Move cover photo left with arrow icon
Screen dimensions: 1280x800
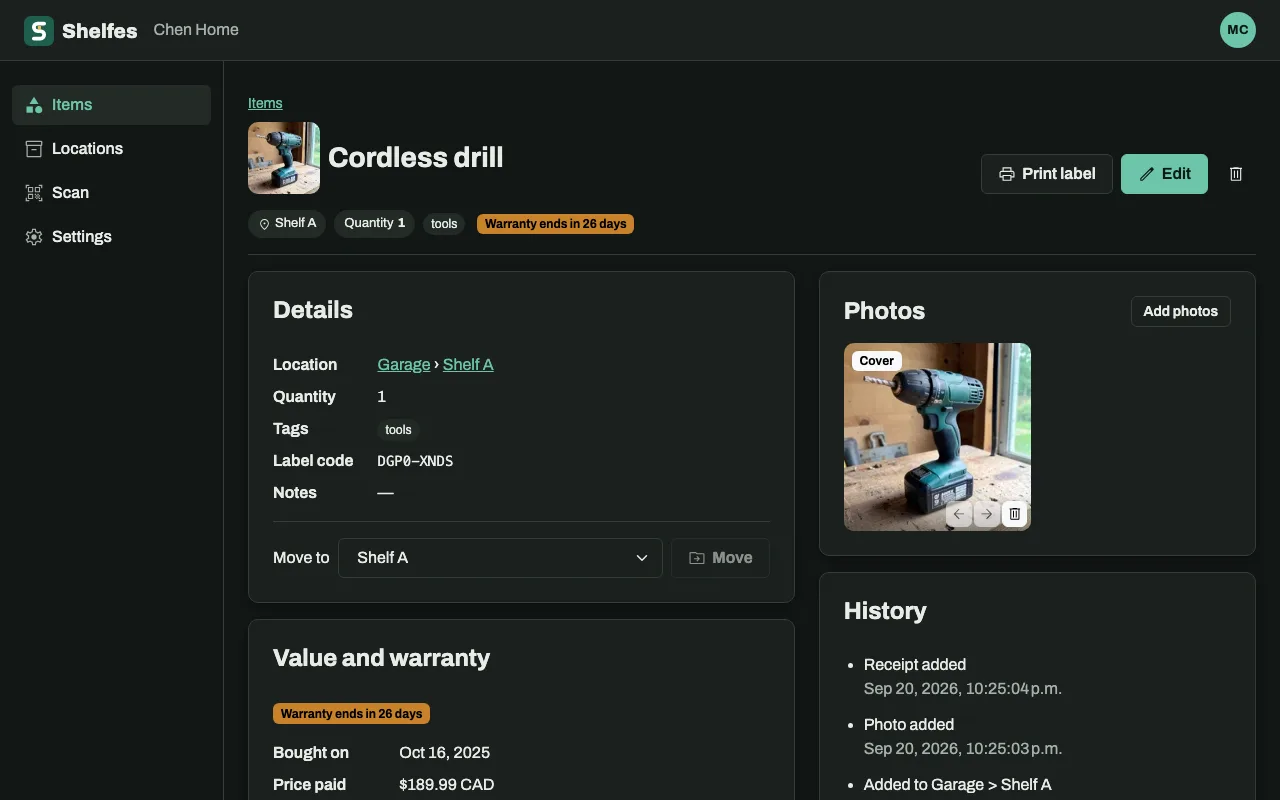coord(959,514)
